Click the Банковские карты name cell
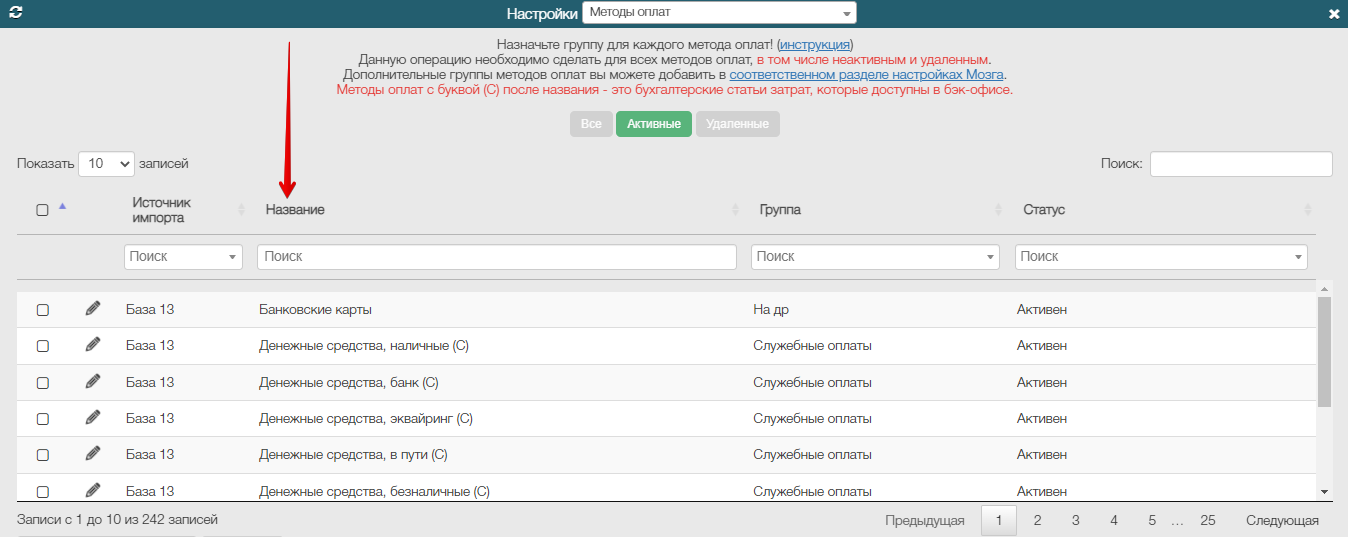 pyautogui.click(x=315, y=310)
